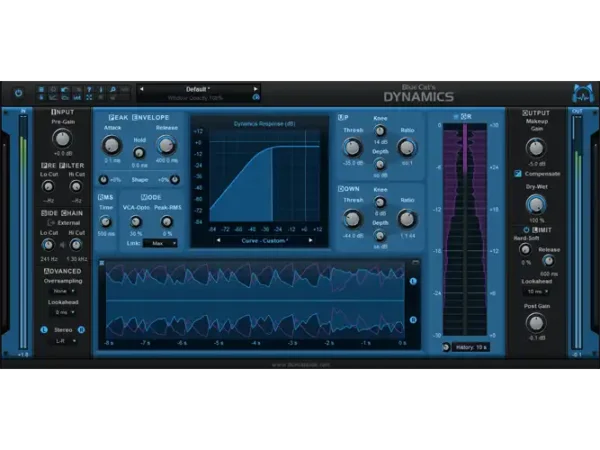Open the Default preset name menu
The width and height of the screenshot is (600, 450).
[x=198, y=89]
